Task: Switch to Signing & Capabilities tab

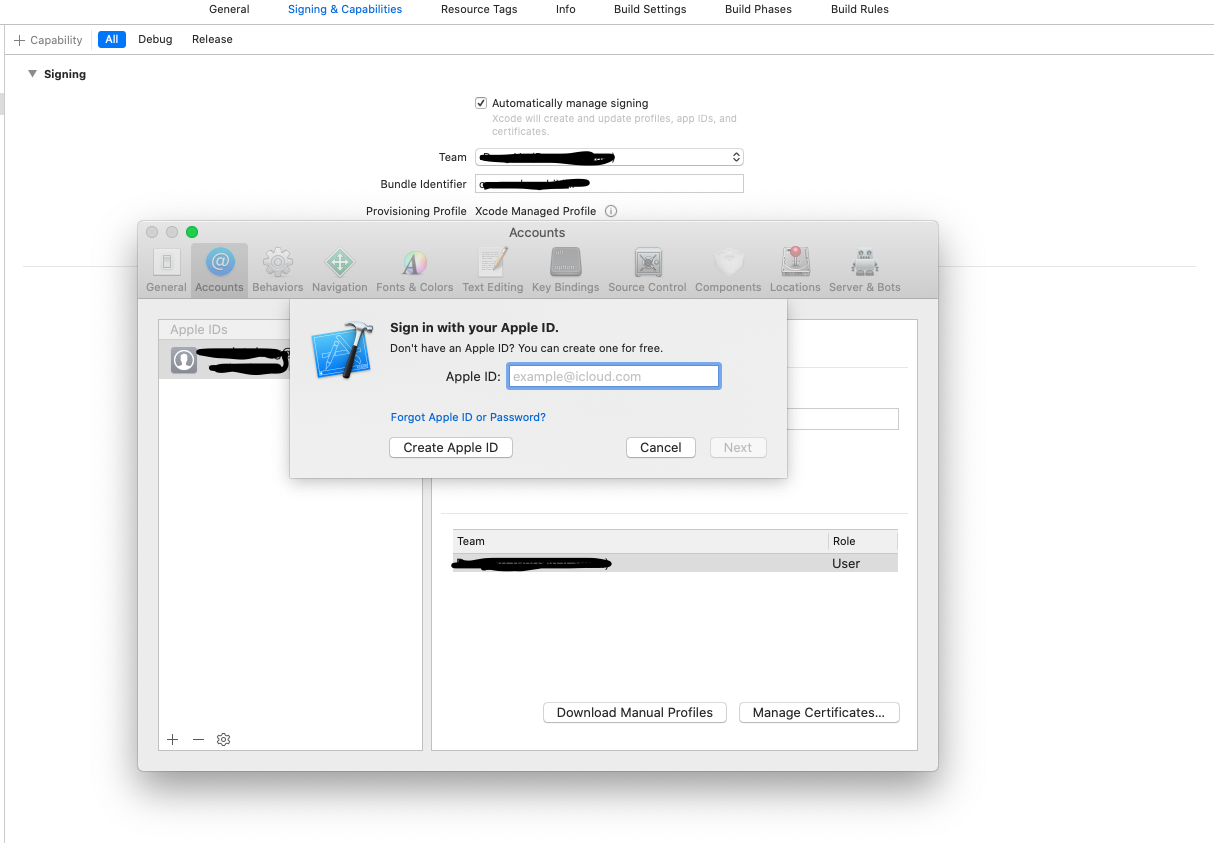Action: (x=345, y=9)
